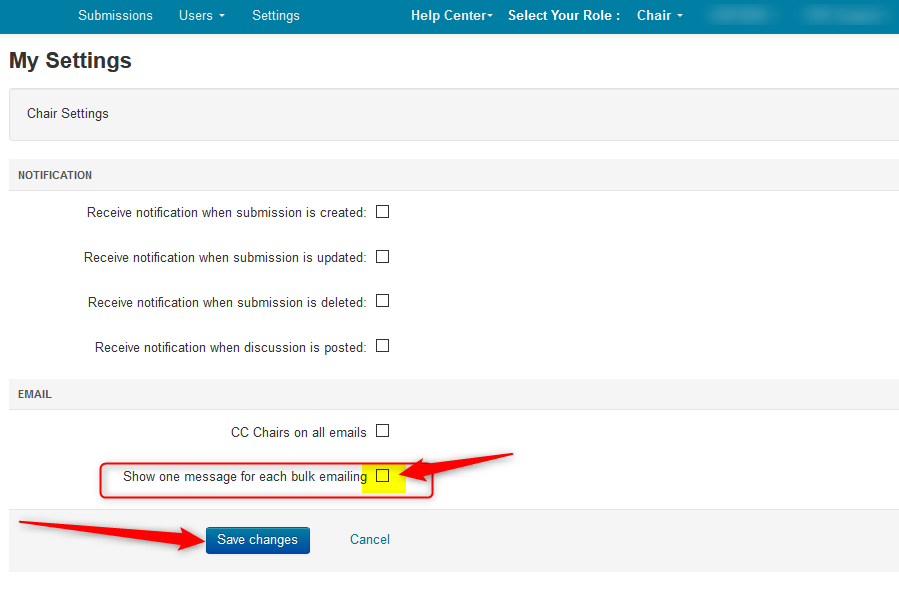Enable CC Chairs on all emails checkbox
Screen dimensions: 899x608
(382, 431)
